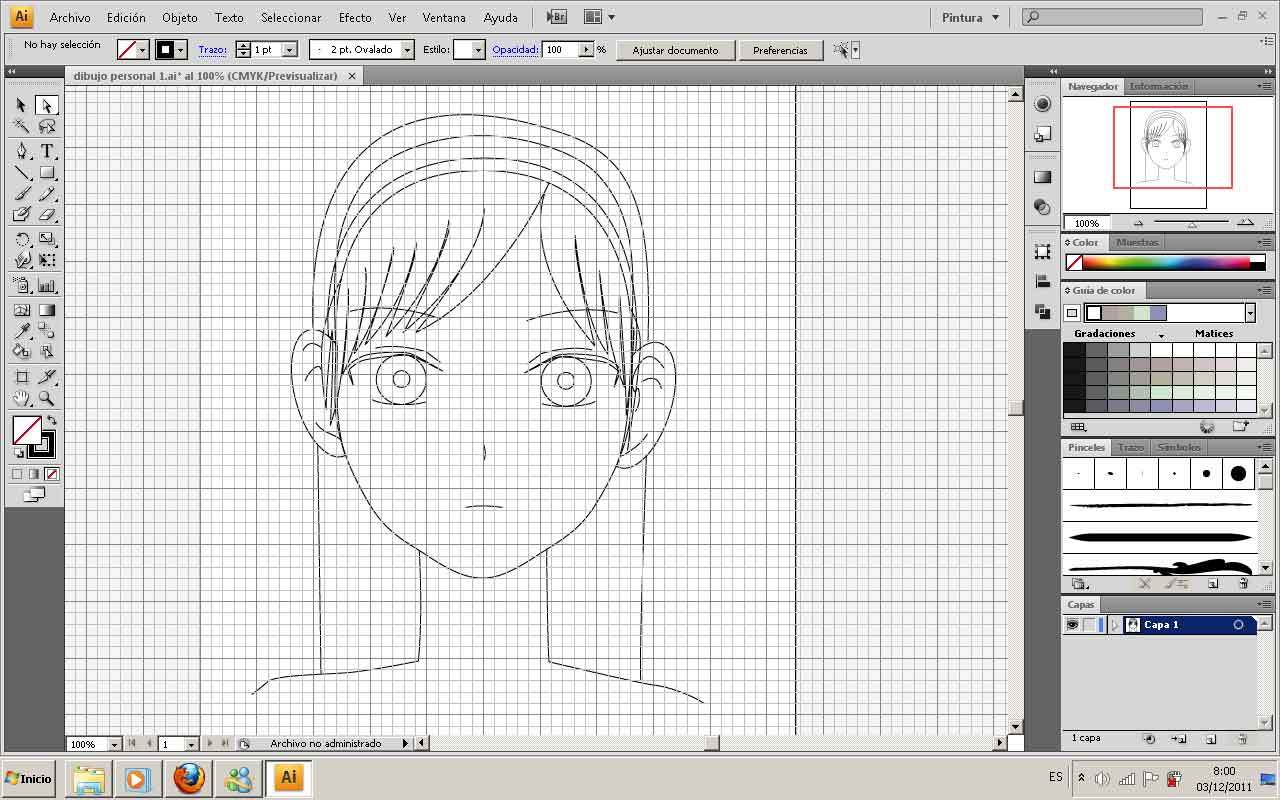Select the Line Segment tool
Screen dimensions: 1280x800
(21, 173)
